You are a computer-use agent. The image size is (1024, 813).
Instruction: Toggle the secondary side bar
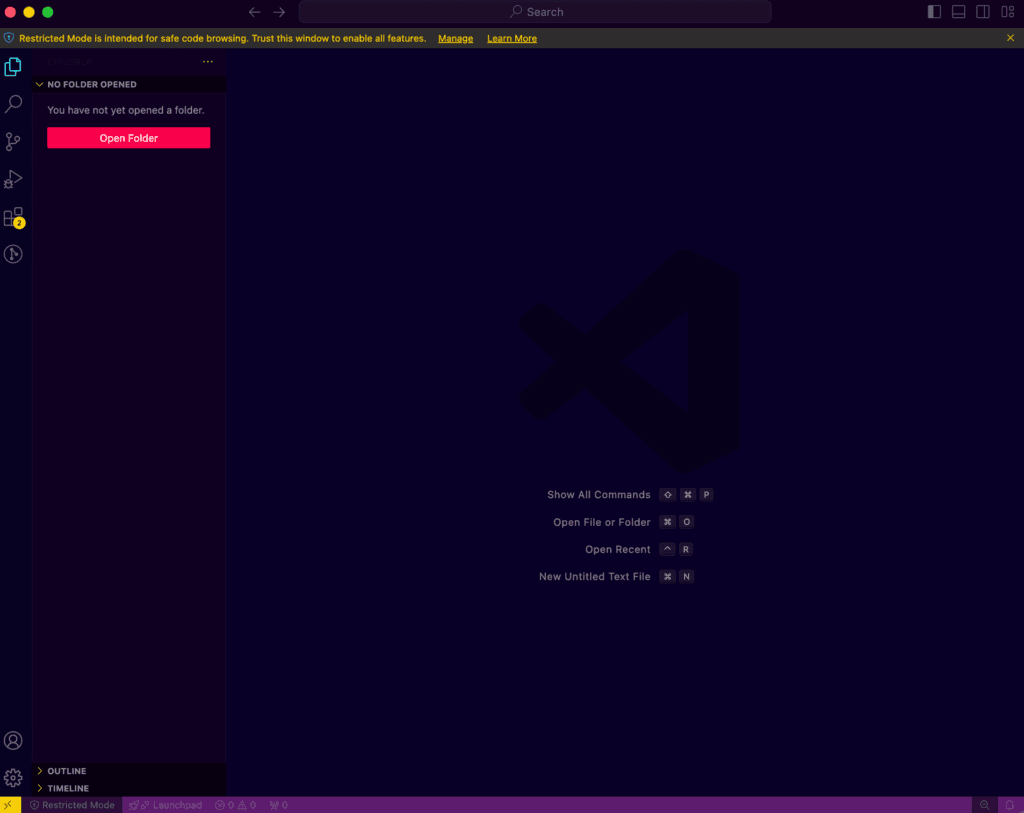[x=983, y=12]
